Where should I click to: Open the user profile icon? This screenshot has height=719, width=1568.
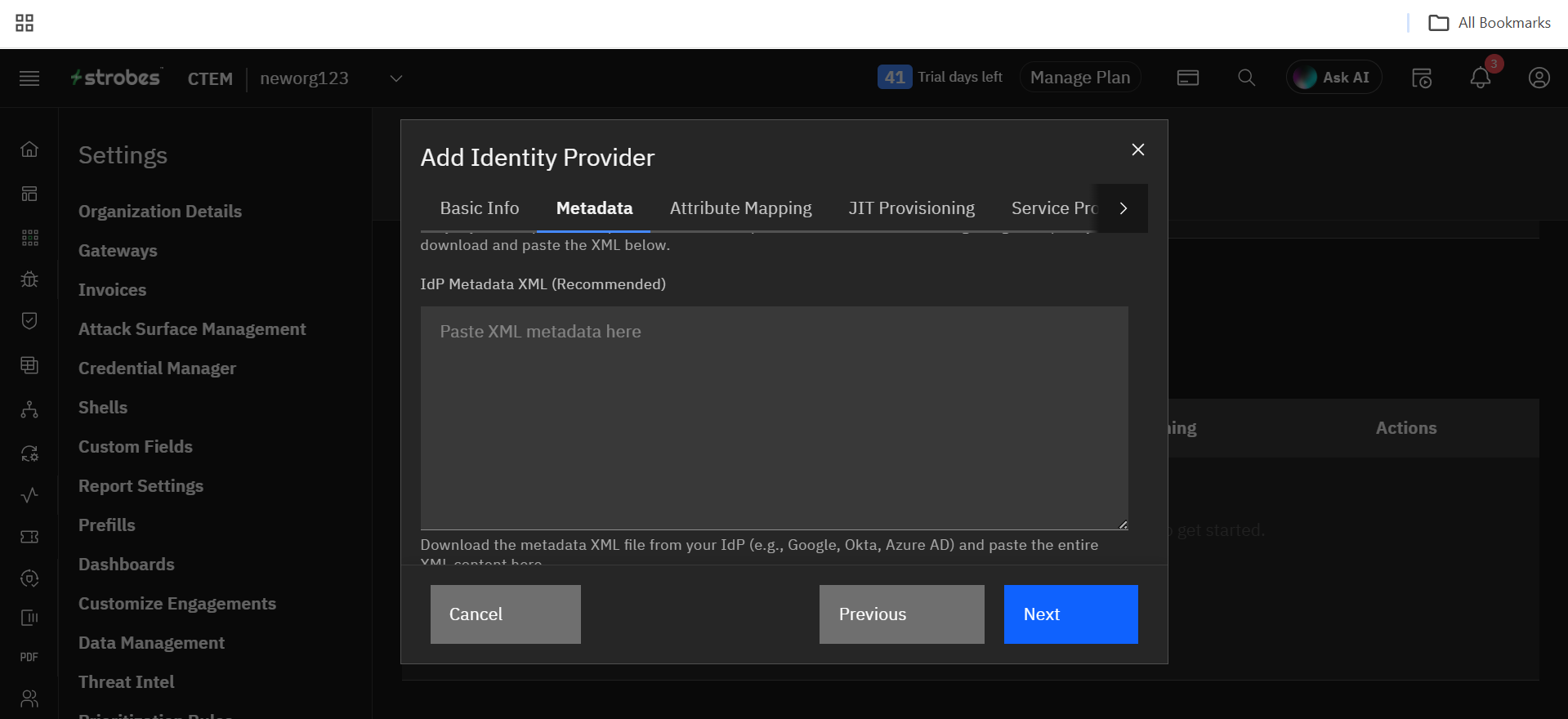(x=1539, y=78)
